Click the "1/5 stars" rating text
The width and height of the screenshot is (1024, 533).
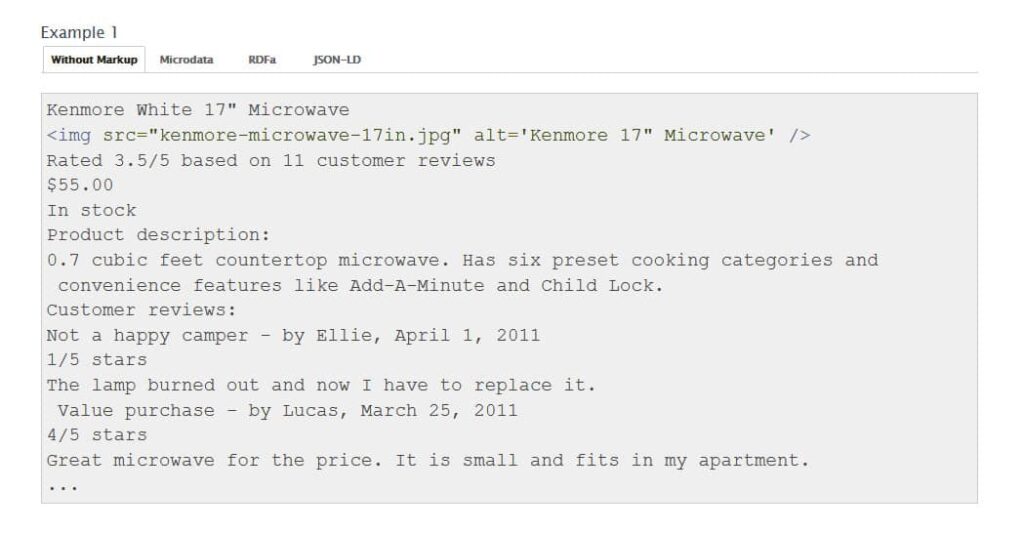pos(97,360)
